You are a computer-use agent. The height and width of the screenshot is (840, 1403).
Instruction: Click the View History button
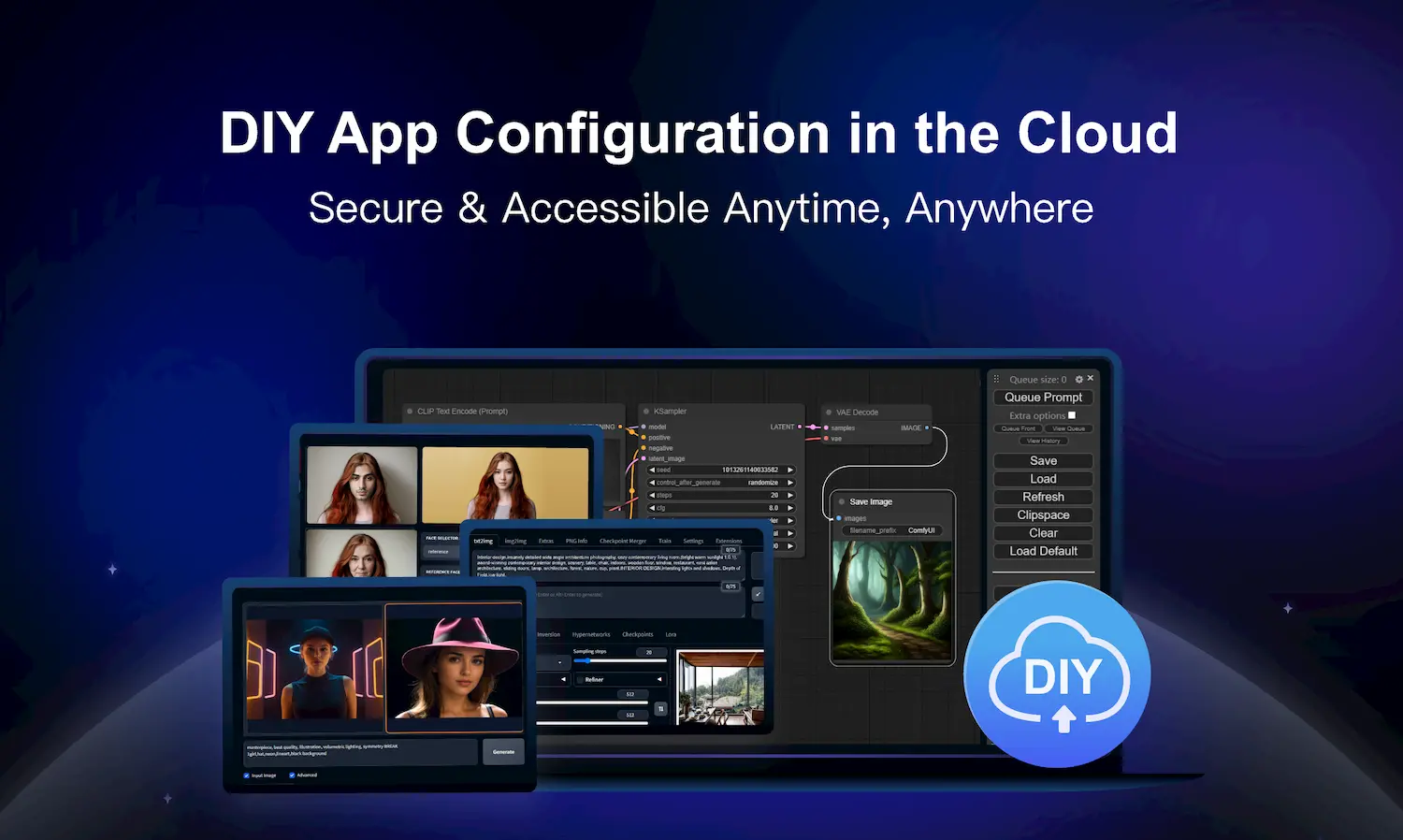coord(1043,441)
